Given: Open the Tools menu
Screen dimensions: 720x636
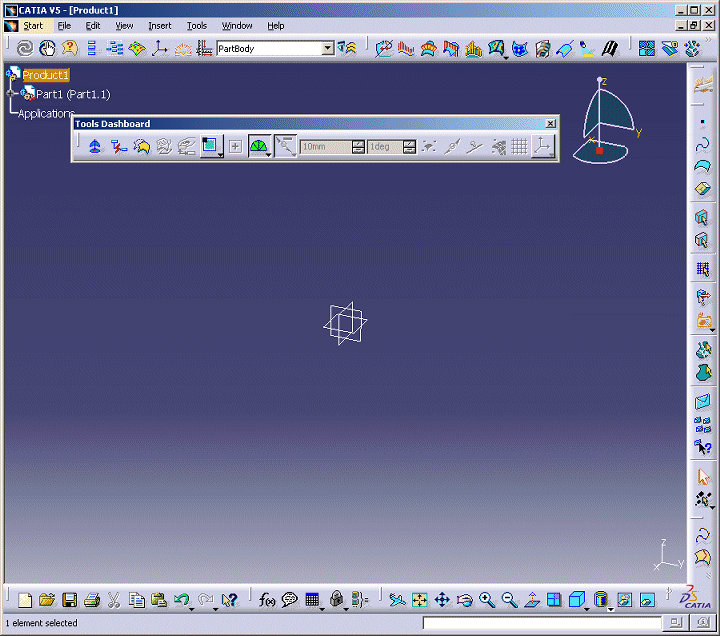Looking at the screenshot, I should tap(197, 26).
